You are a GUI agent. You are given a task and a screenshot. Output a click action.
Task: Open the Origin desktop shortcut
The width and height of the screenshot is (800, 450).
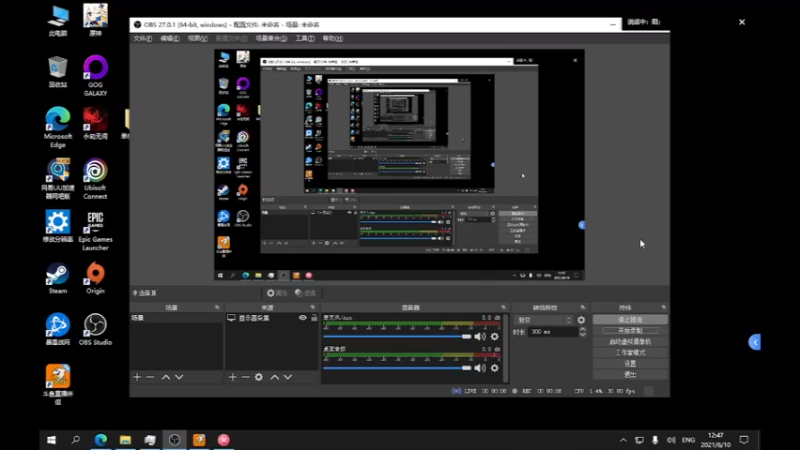coord(95,278)
